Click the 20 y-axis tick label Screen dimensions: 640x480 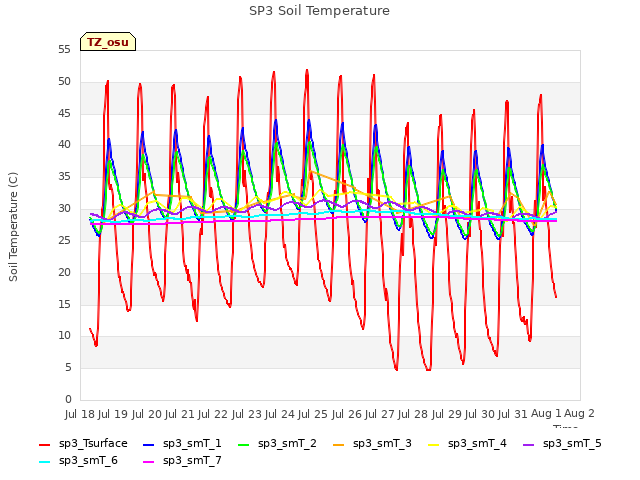pyautogui.click(x=64, y=272)
